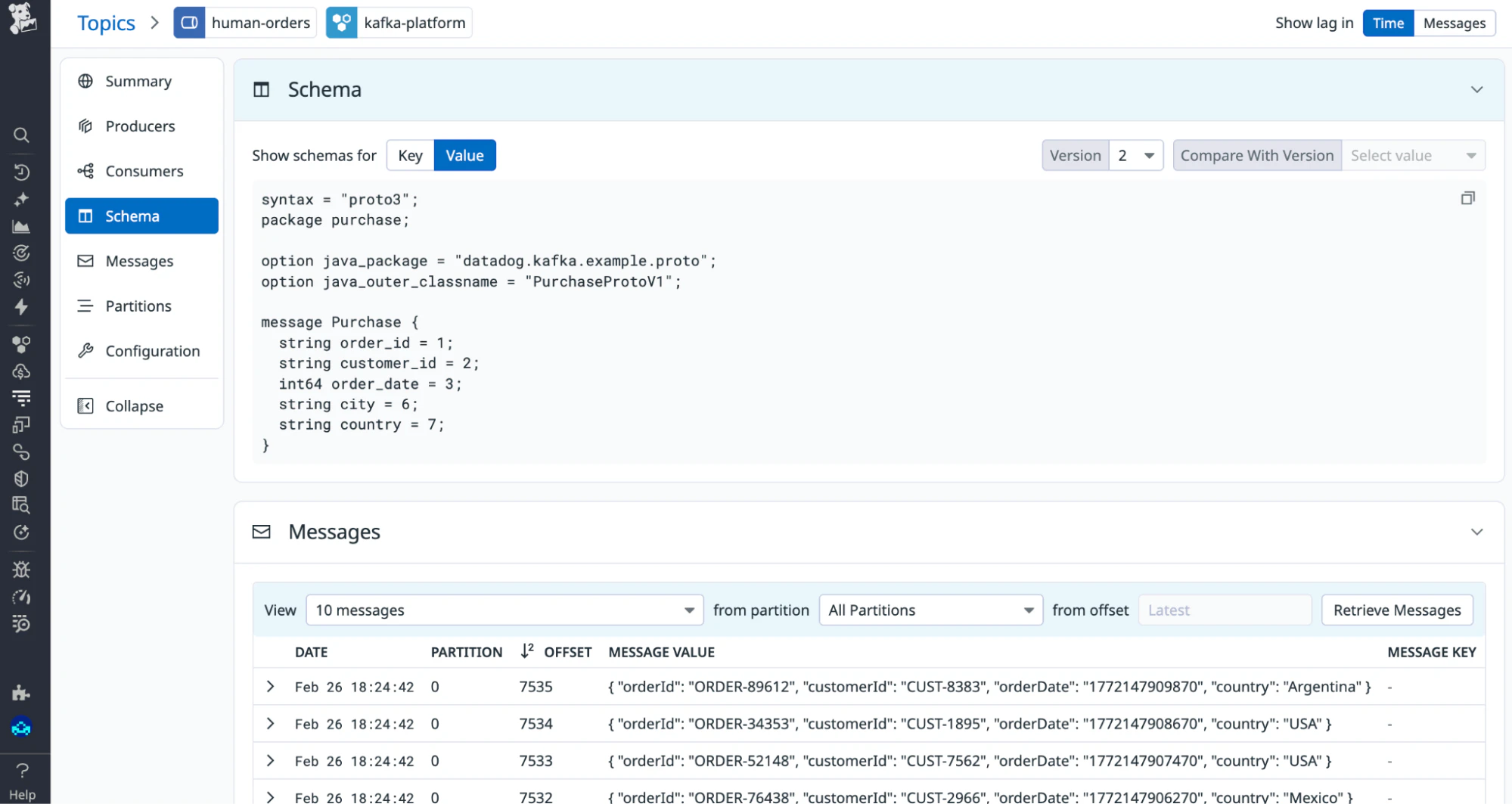1512x804 pixels.
Task: Click the copy schema icon
Action: click(x=1467, y=198)
